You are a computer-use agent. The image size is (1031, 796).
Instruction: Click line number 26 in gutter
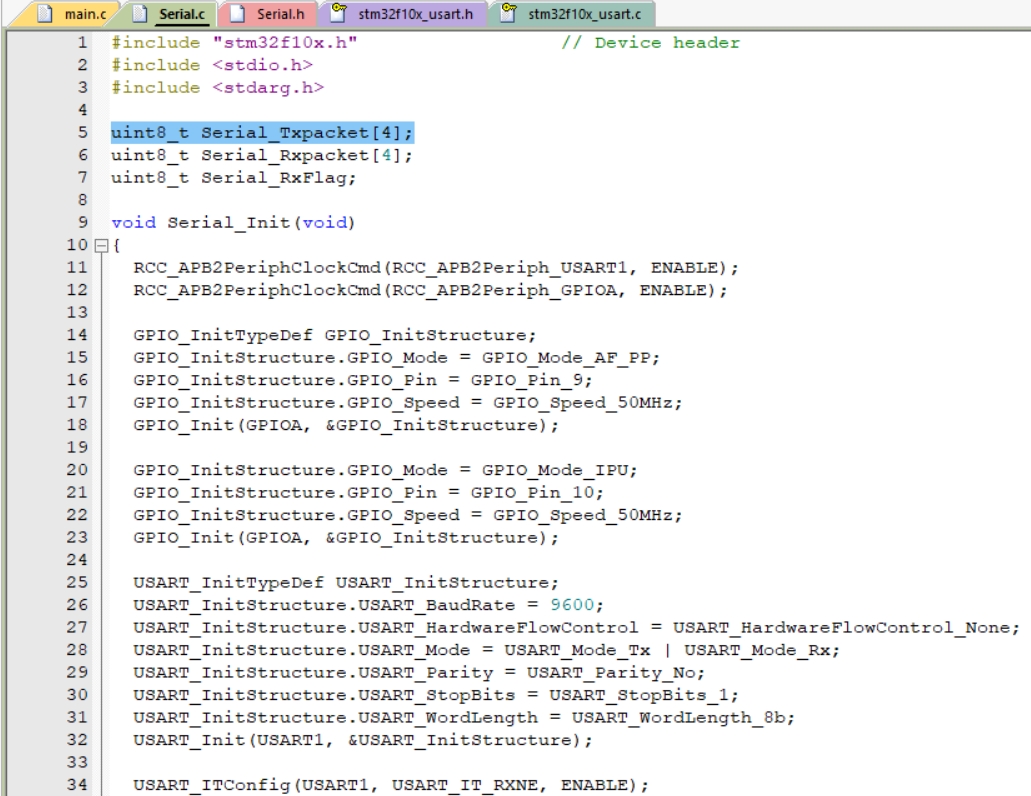[x=76, y=605]
